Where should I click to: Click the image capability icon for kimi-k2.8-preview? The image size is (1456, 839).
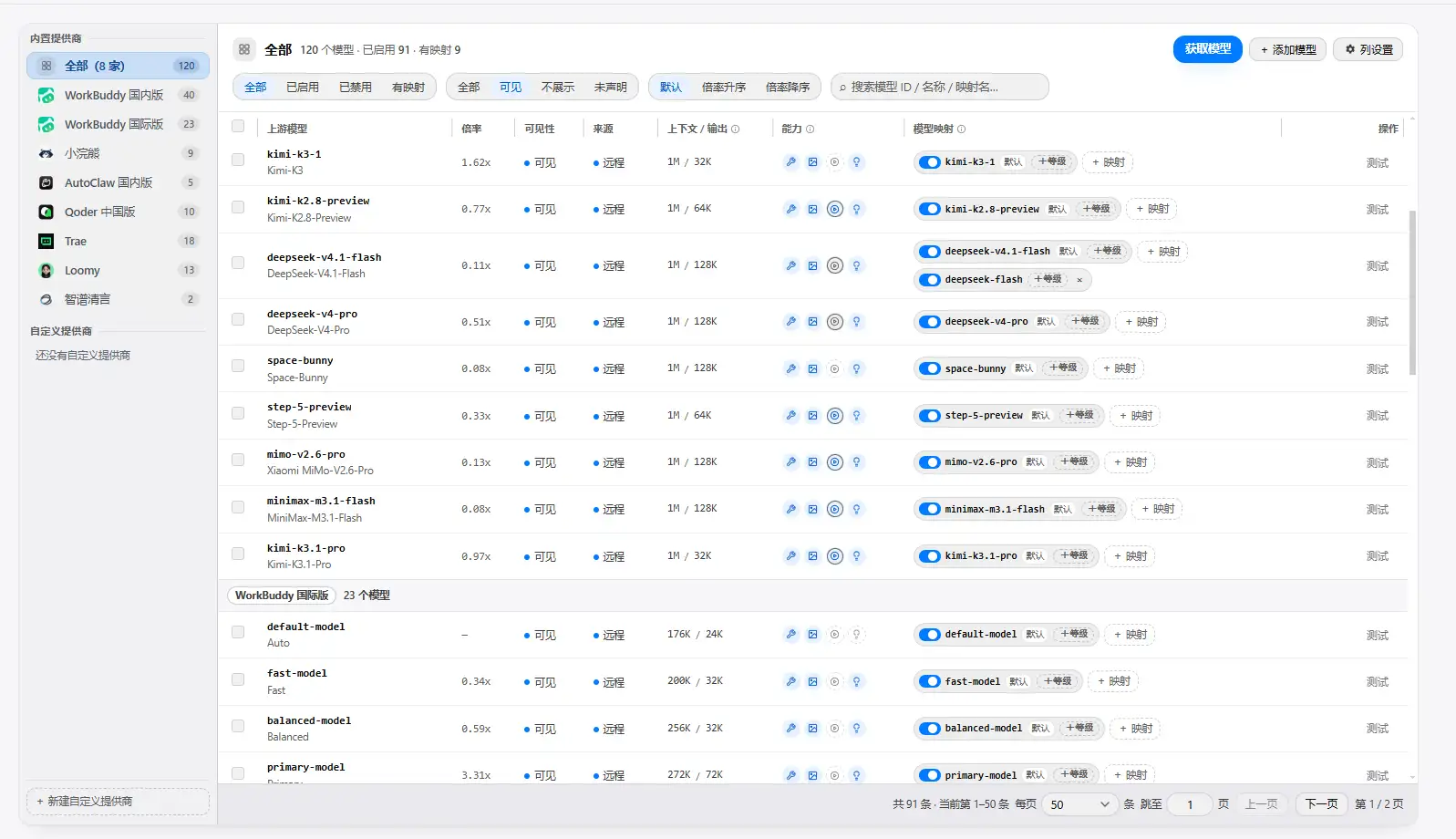coord(812,209)
